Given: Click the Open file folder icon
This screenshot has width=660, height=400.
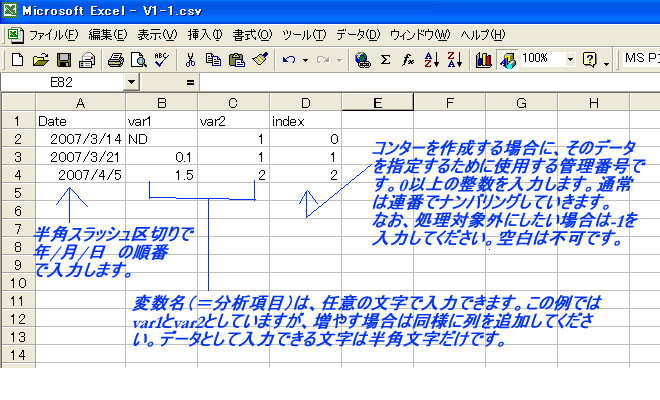Looking at the screenshot, I should pyautogui.click(x=40, y=60).
